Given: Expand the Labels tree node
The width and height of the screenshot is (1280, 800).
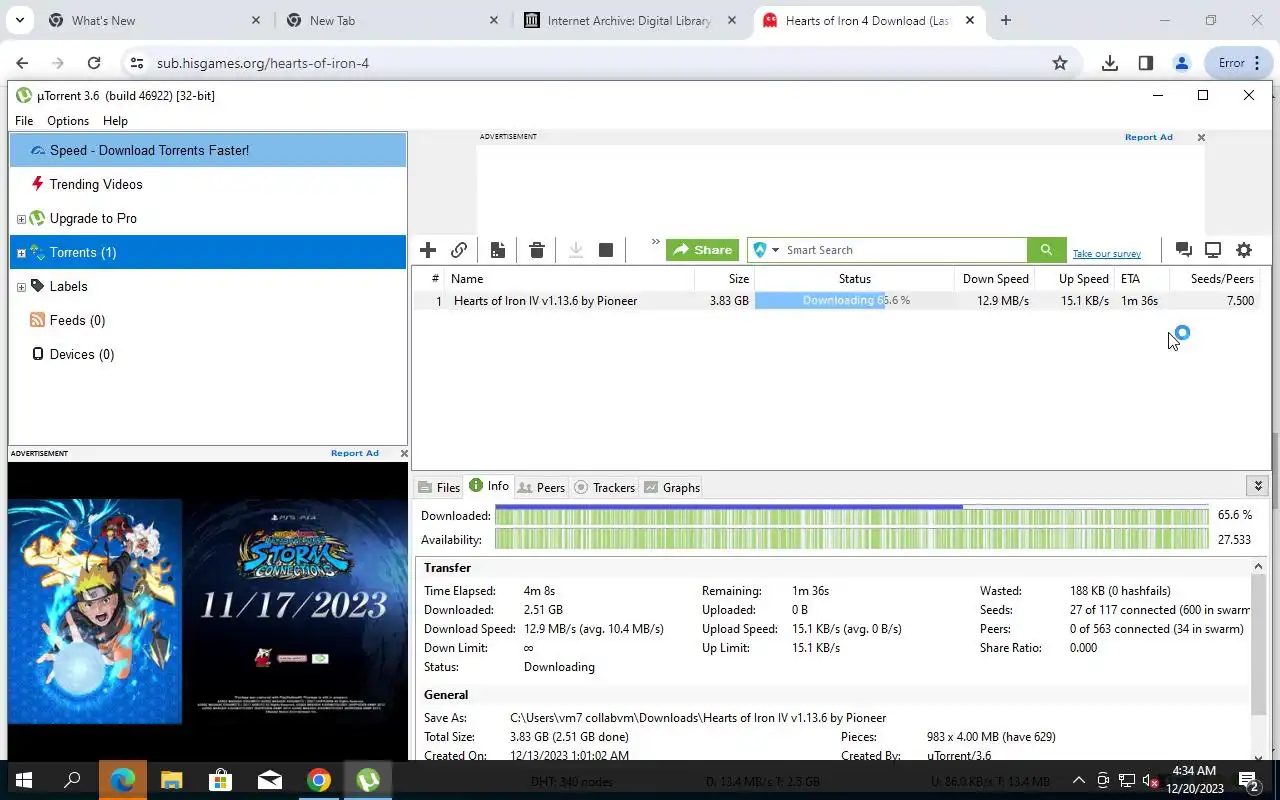Looking at the screenshot, I should (x=21, y=287).
